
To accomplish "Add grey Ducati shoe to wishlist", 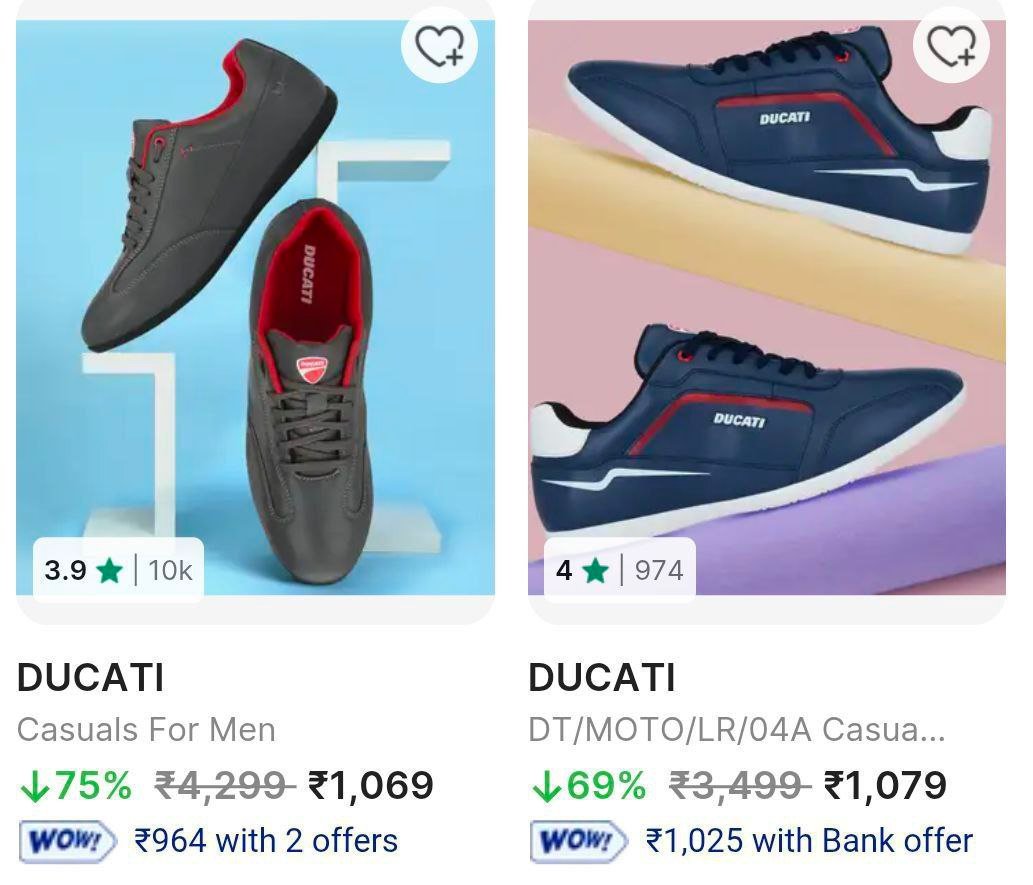I will click(439, 45).
